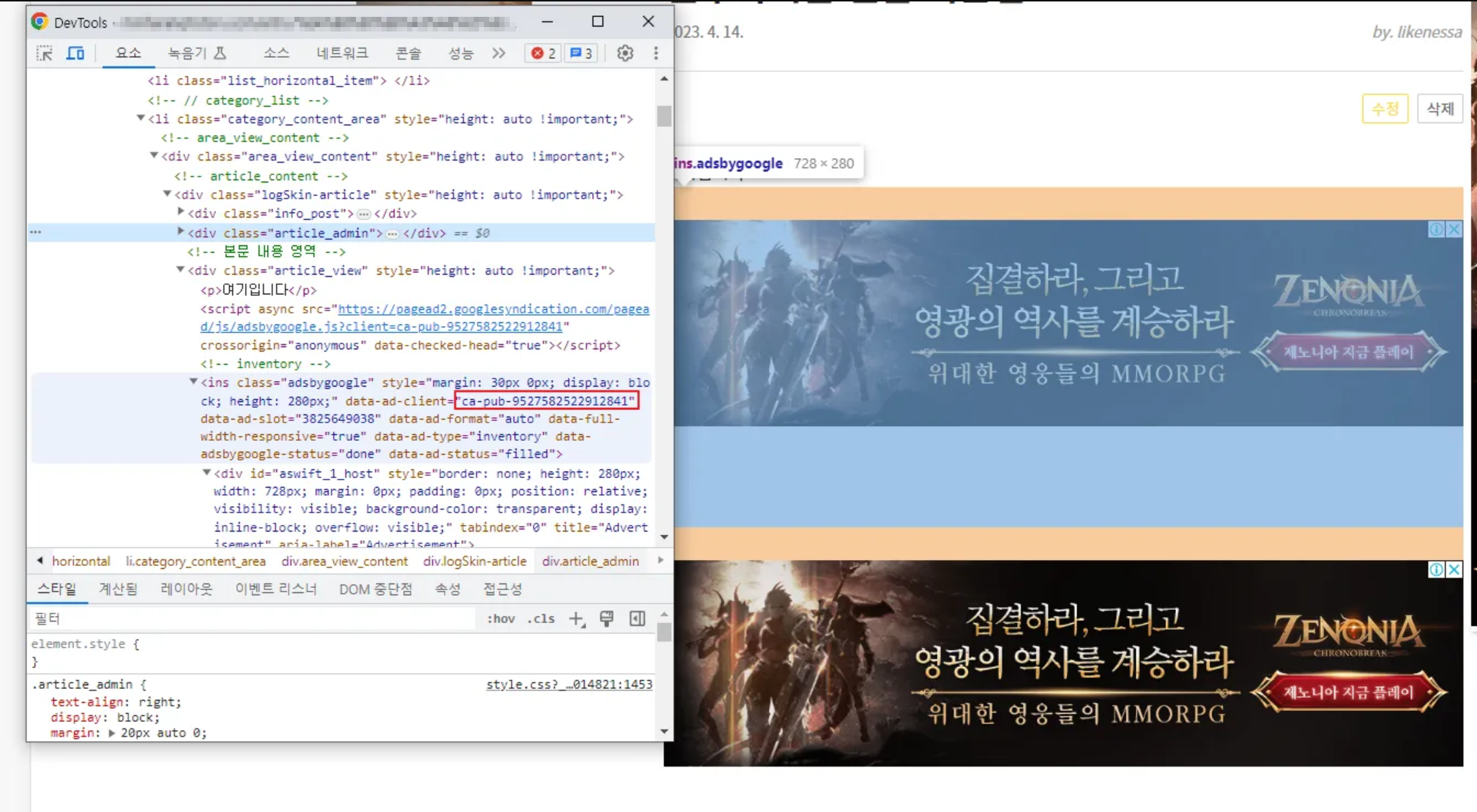The width and height of the screenshot is (1477, 812).
Task: Open style.css source link
Action: point(569,685)
